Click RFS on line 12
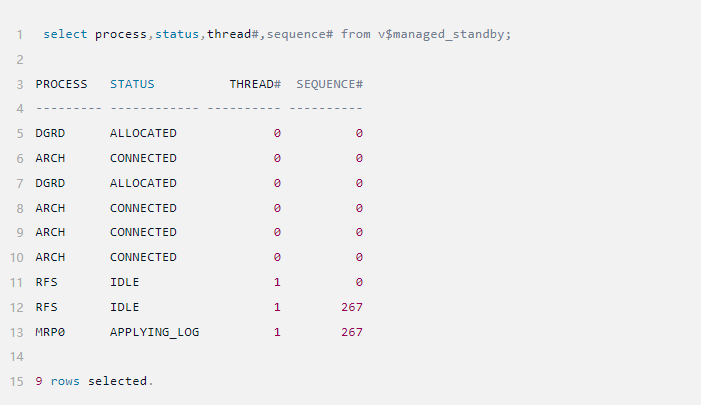 pos(47,307)
